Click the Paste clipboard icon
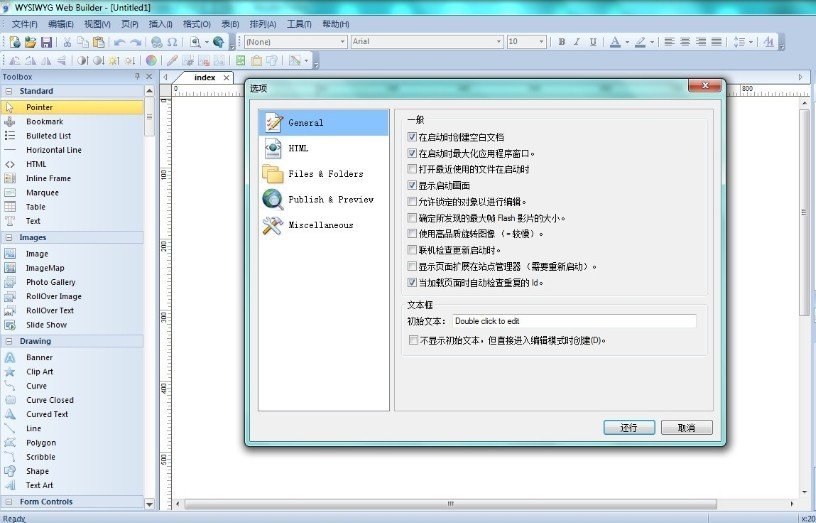 [x=98, y=42]
